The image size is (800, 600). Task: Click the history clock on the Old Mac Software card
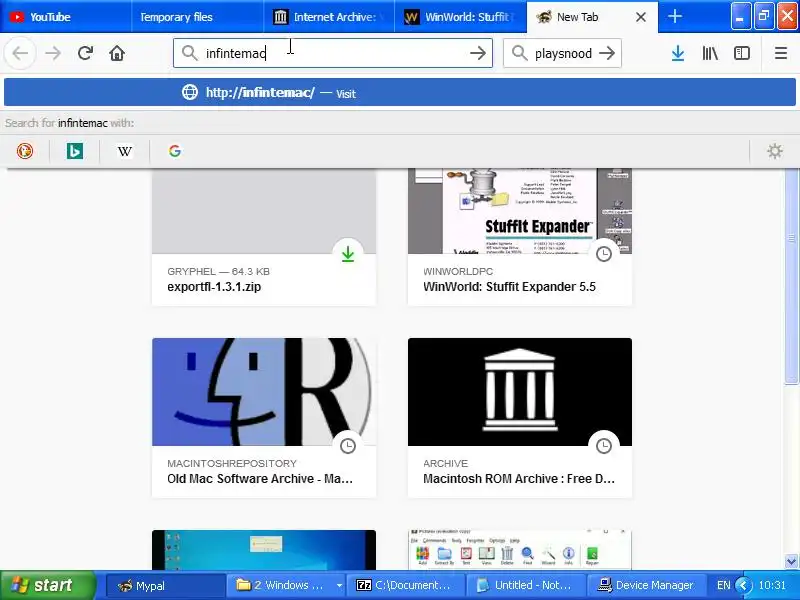[348, 446]
